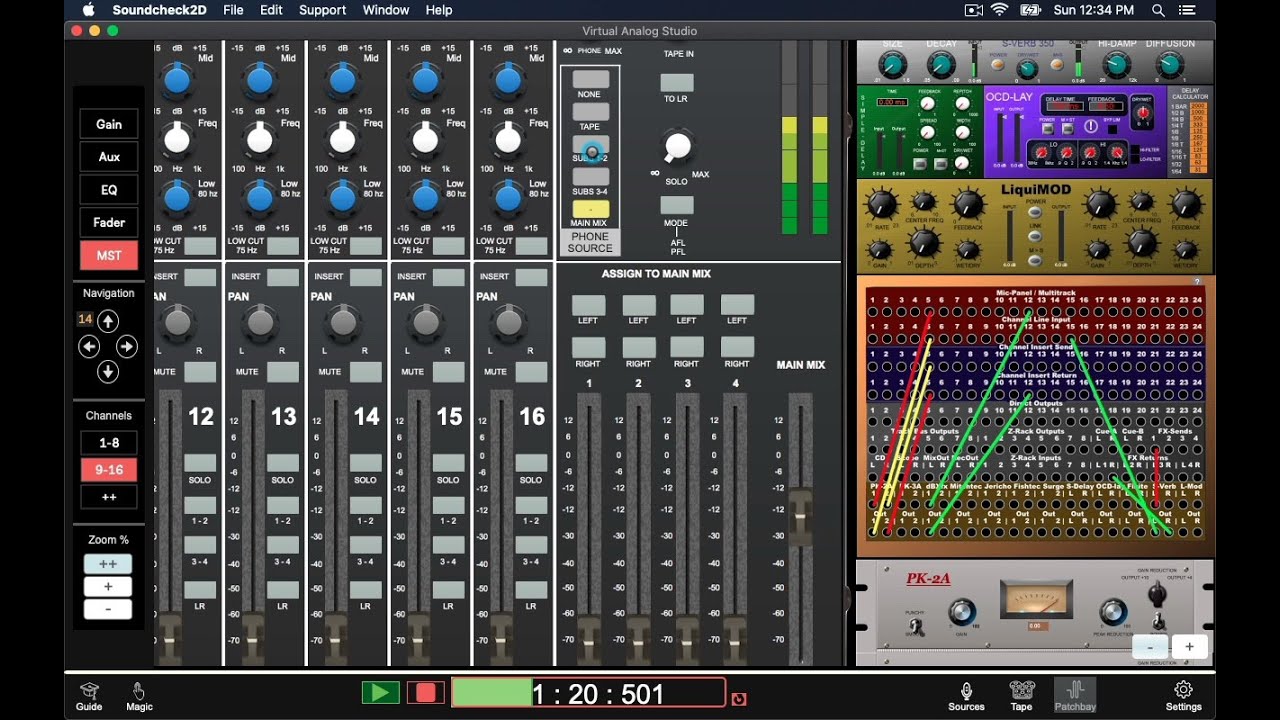Viewport: 1280px width, 720px height.
Task: Hit the red record button
Action: (x=425, y=692)
